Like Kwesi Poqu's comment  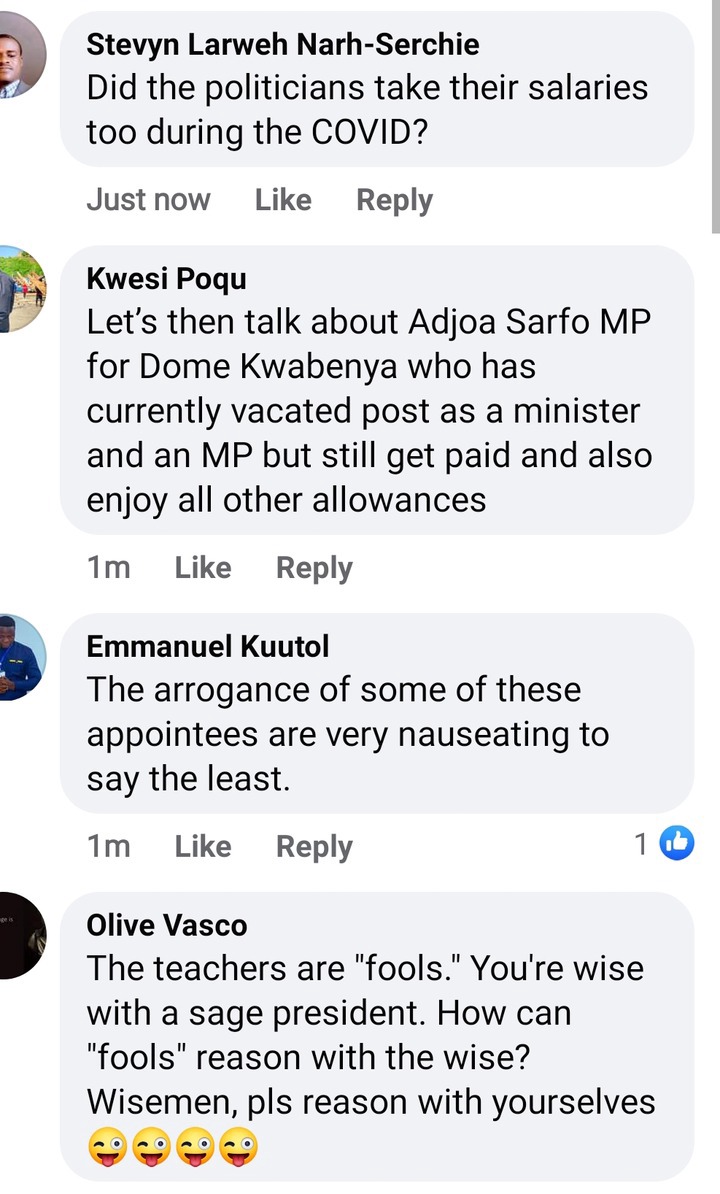(x=202, y=568)
